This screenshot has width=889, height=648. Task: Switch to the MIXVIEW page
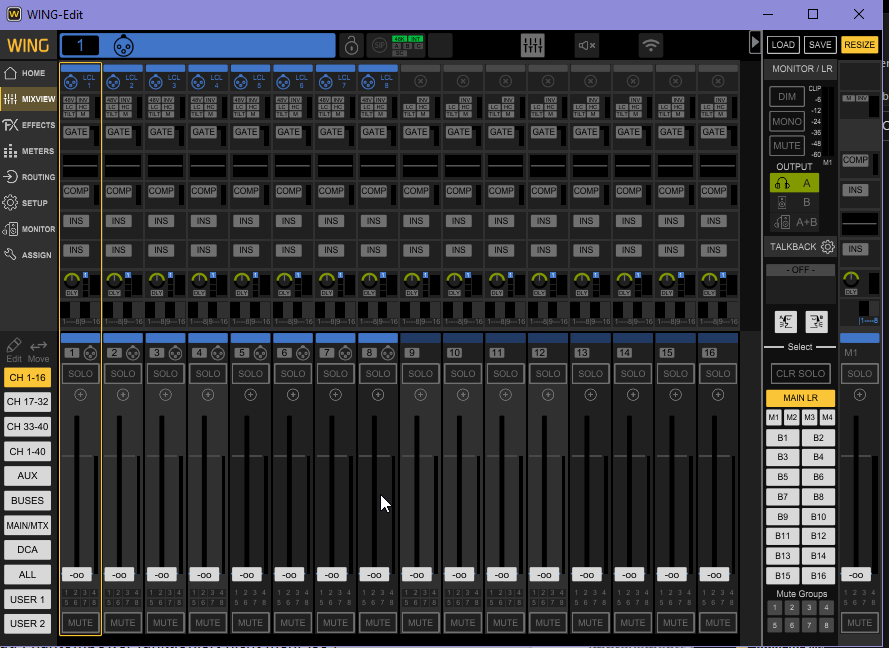(x=28, y=99)
